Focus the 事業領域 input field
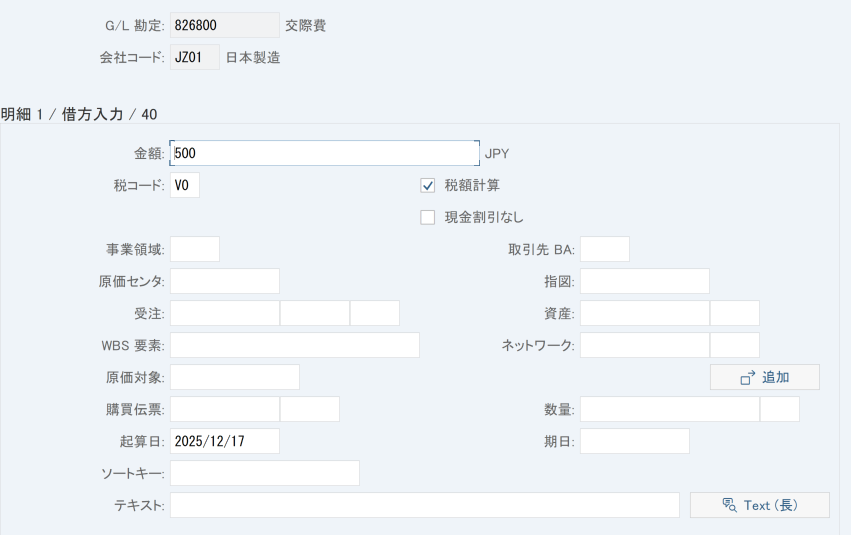851x535 pixels. point(195,249)
